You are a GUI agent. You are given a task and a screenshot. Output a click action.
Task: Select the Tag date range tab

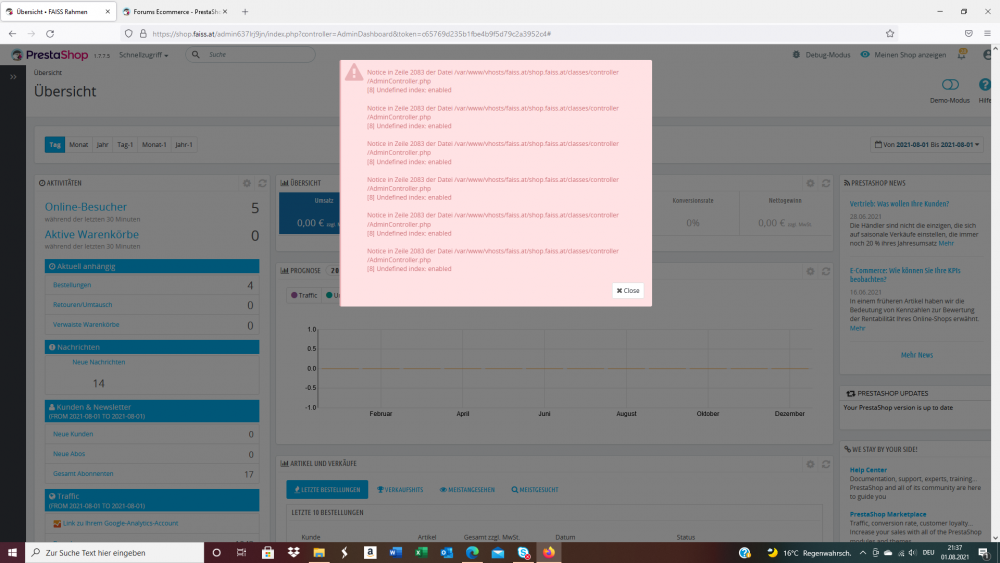click(x=55, y=145)
